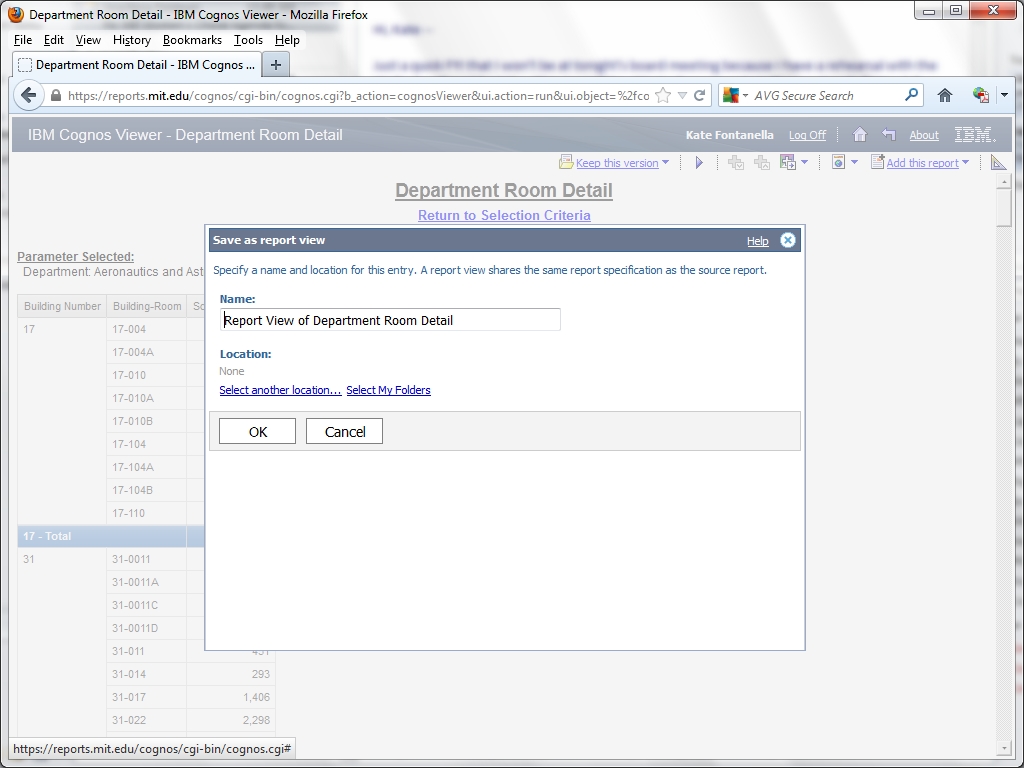Click the Run report play icon
The width and height of the screenshot is (1024, 768).
(x=699, y=163)
